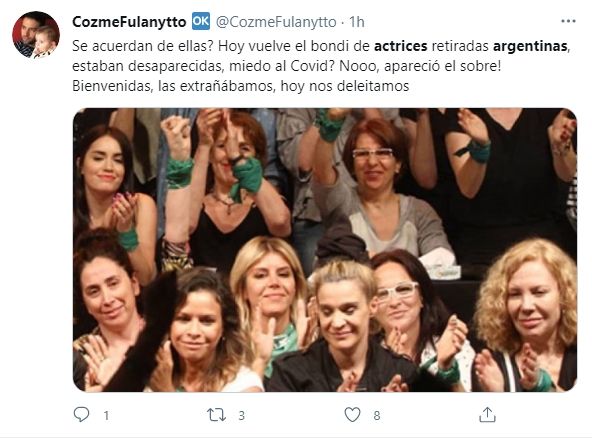Click the retweet count number 3
Image resolution: width=592 pixels, height=440 pixels.
242,416
